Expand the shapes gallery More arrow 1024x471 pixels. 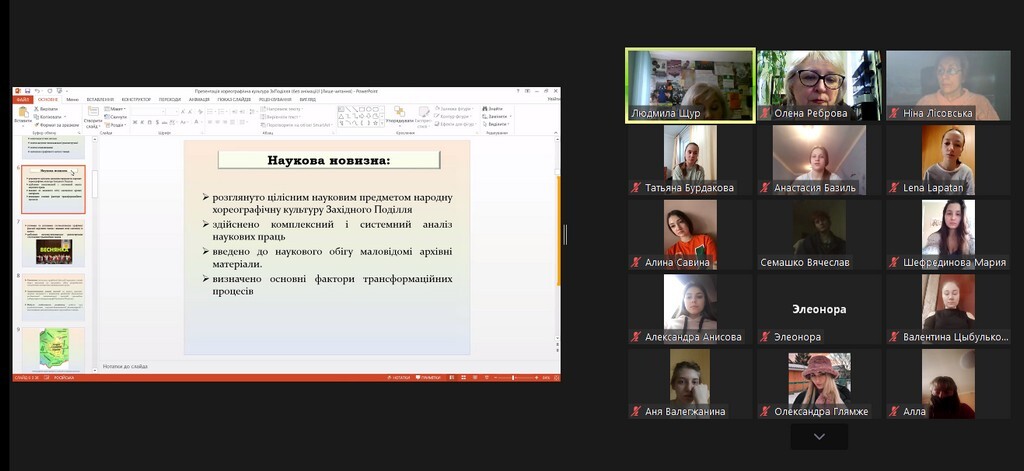382,123
